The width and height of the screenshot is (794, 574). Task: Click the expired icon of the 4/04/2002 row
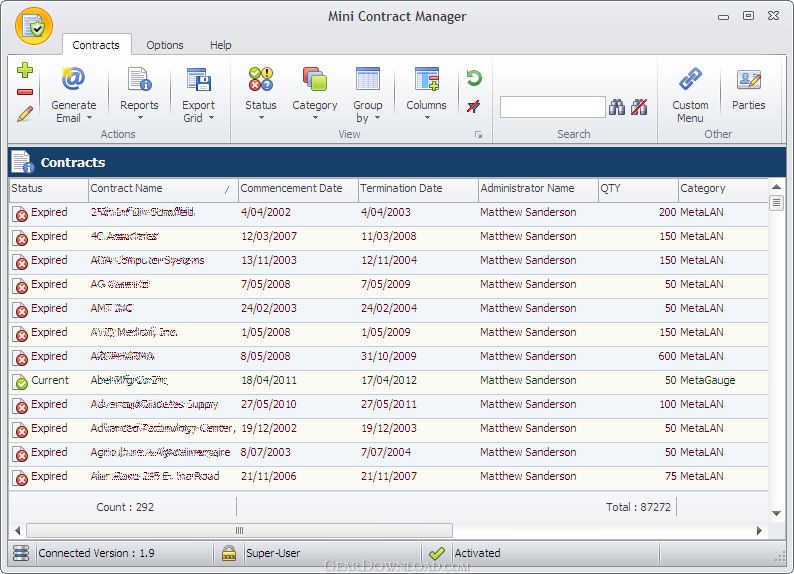click(x=20, y=214)
